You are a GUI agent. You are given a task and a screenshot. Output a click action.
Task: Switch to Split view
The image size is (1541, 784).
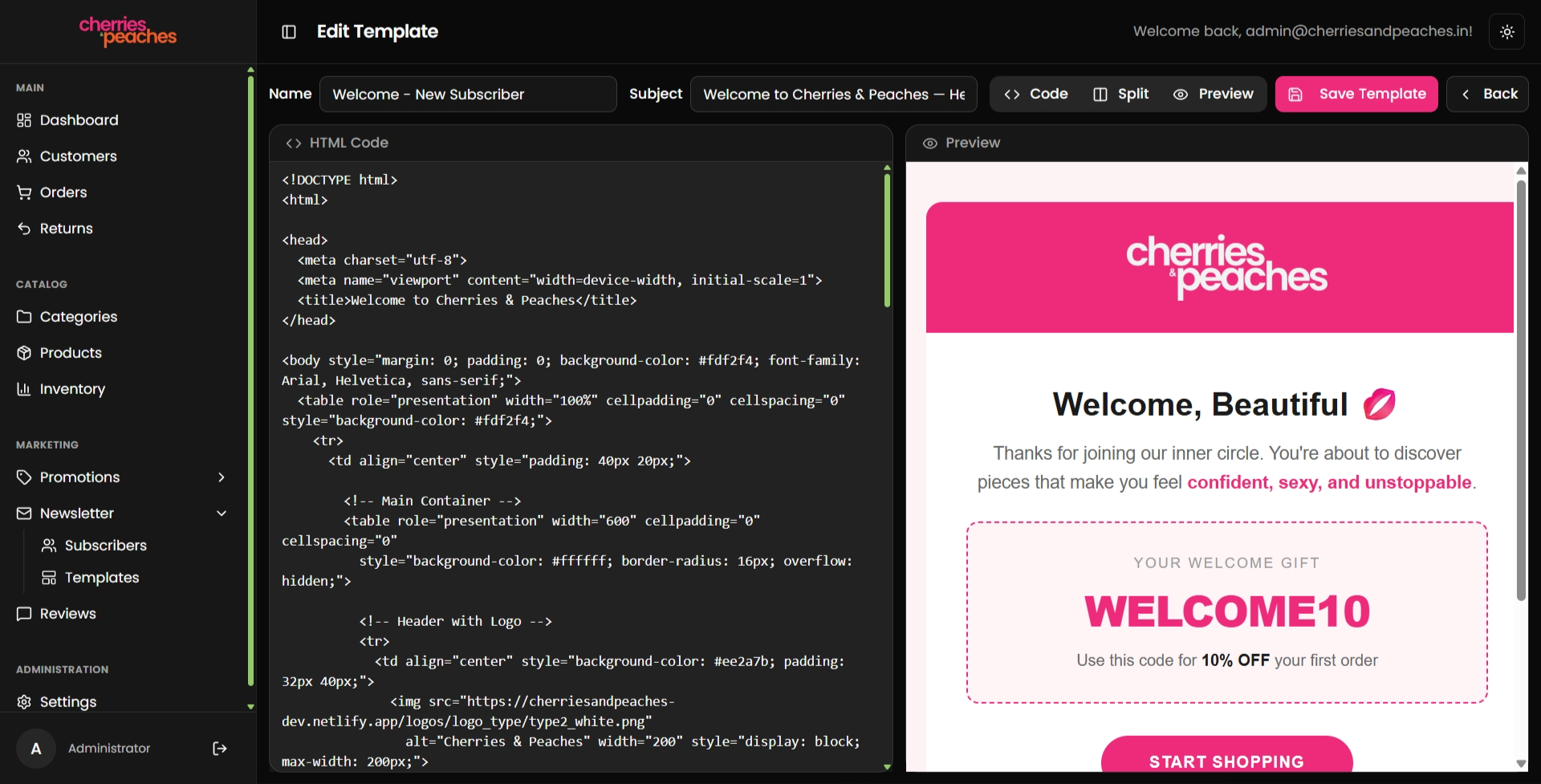pyautogui.click(x=1121, y=94)
